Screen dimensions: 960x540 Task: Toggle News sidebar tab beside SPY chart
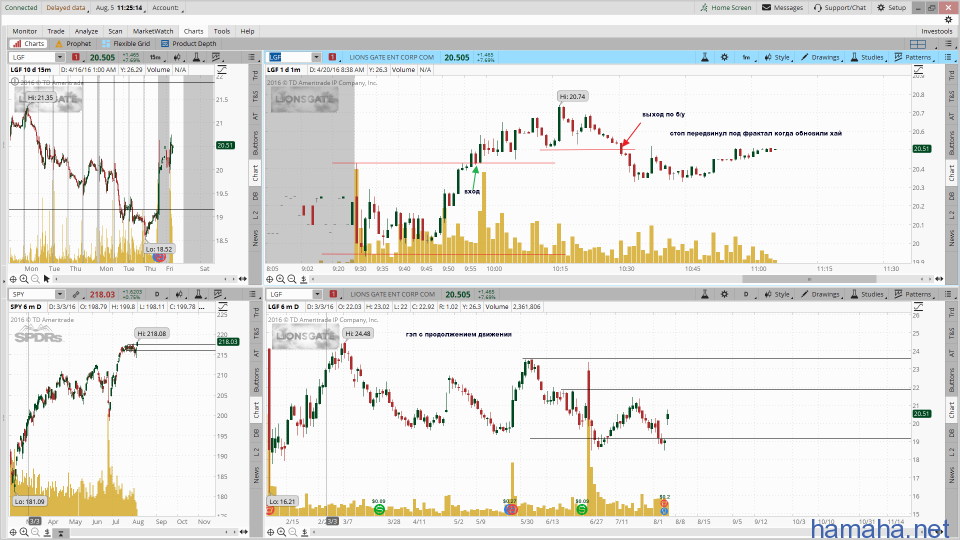(x=256, y=474)
